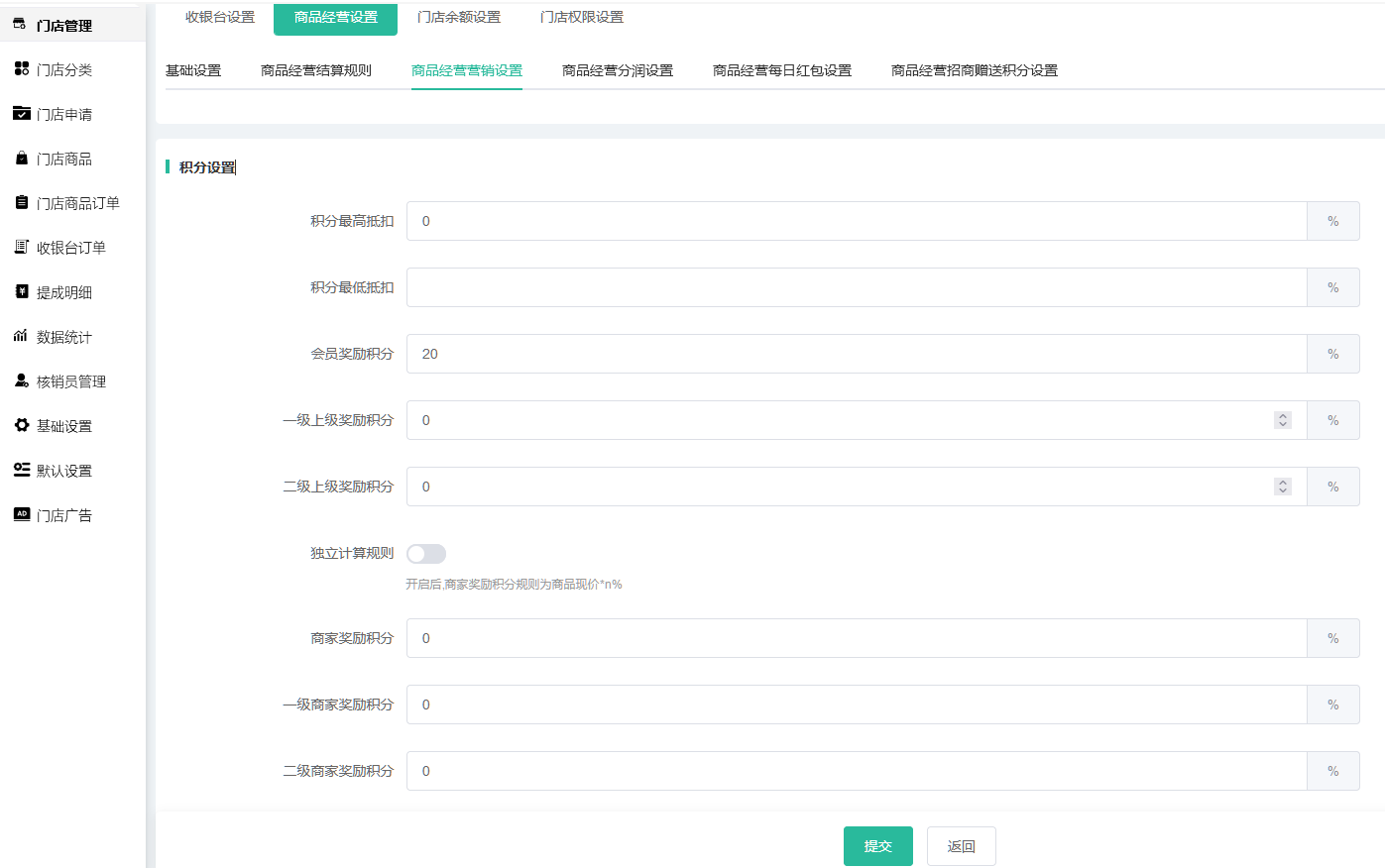Switch to the 商品经营分润设置 tab
This screenshot has height=868, width=1385.
pyautogui.click(x=617, y=70)
